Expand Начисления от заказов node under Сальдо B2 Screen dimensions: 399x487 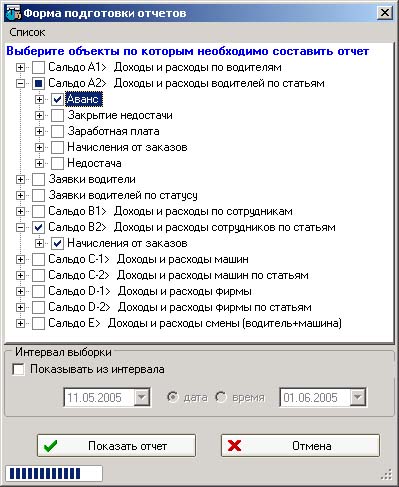click(x=39, y=243)
